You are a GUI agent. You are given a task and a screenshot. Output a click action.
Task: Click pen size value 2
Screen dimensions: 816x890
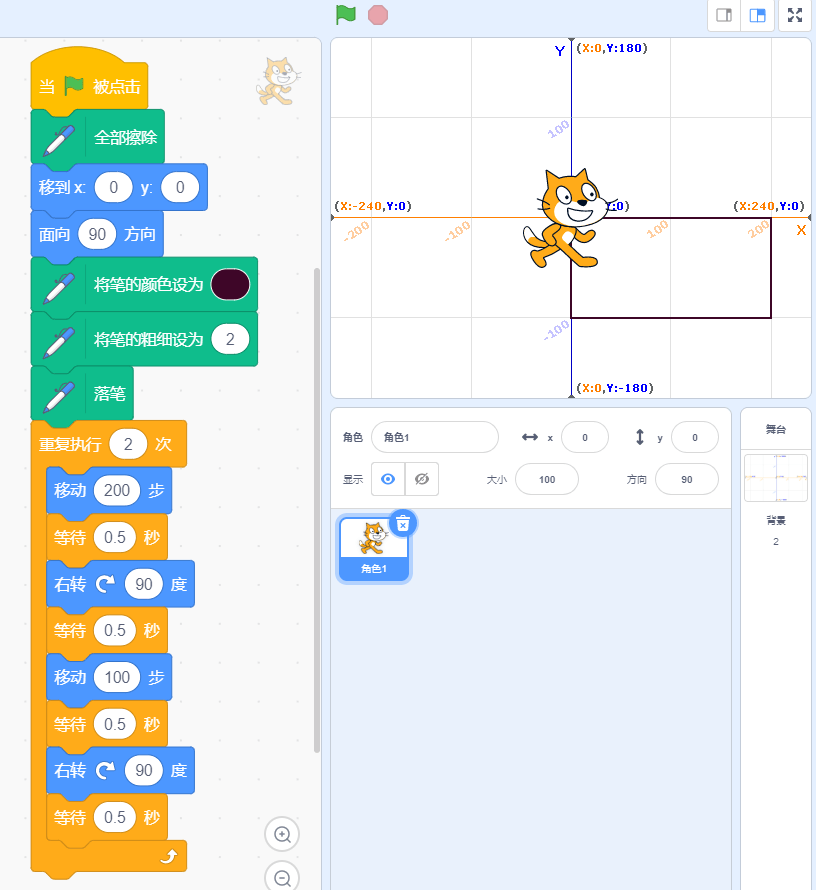230,339
